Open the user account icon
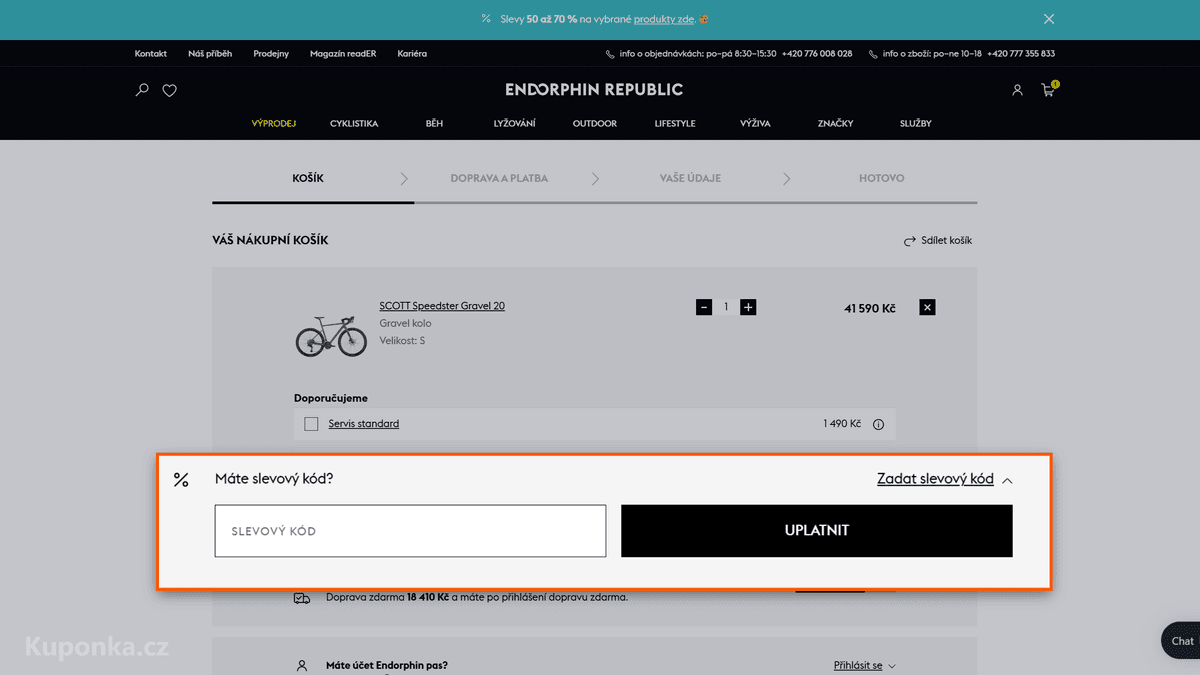This screenshot has width=1200, height=675. [1017, 90]
